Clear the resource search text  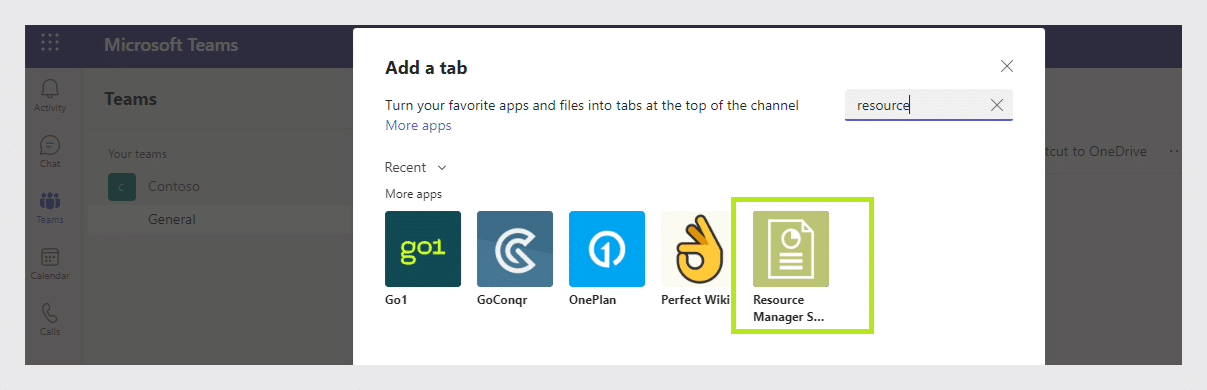pos(997,105)
